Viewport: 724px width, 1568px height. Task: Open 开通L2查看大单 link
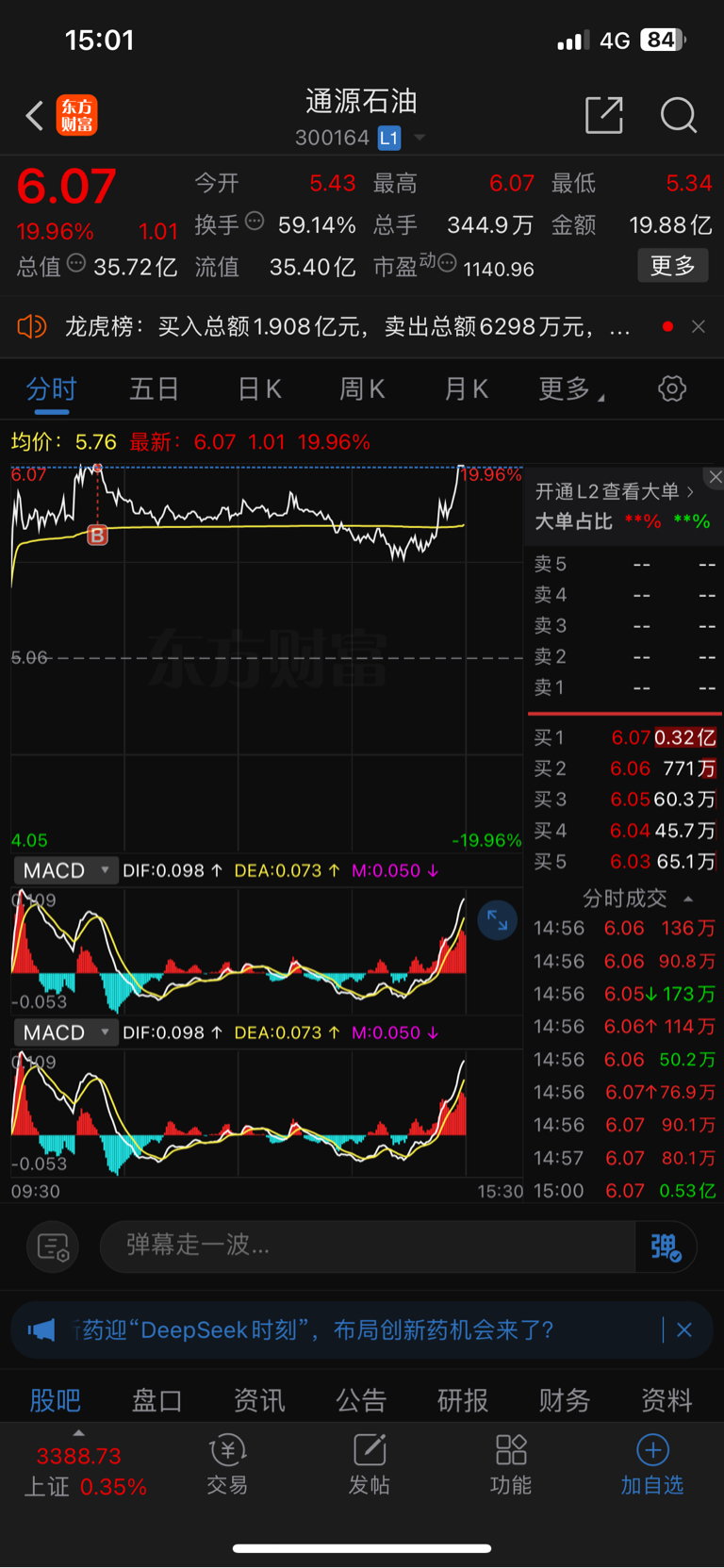coord(615,491)
